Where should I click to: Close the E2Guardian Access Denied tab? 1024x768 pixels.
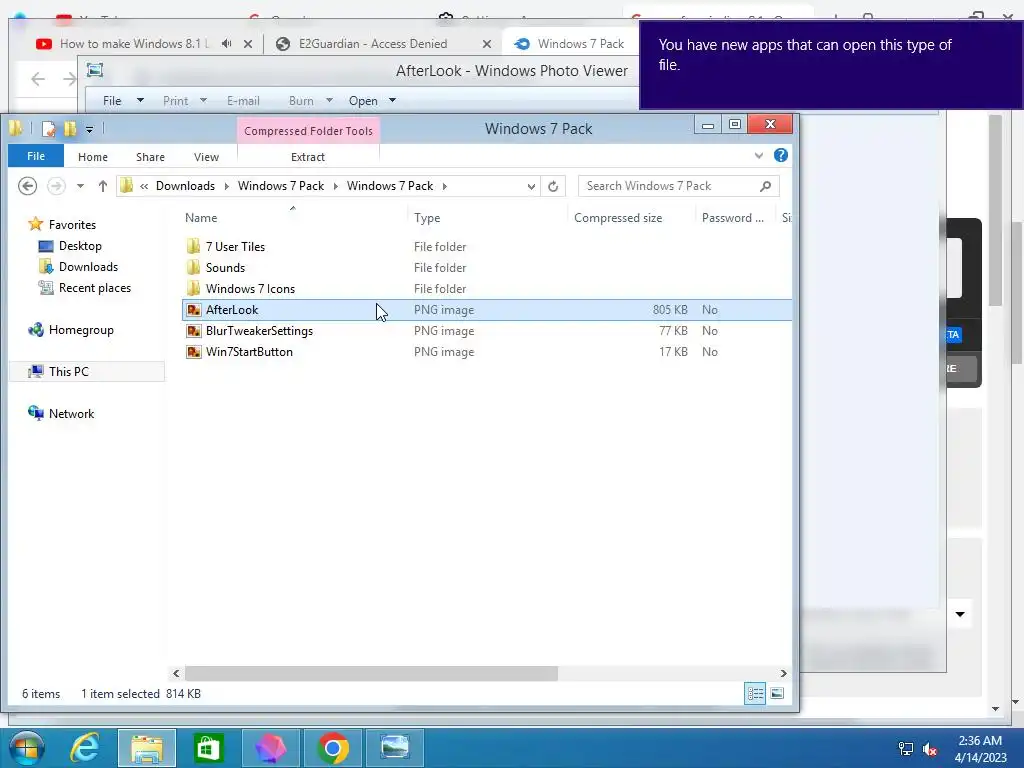click(x=487, y=44)
